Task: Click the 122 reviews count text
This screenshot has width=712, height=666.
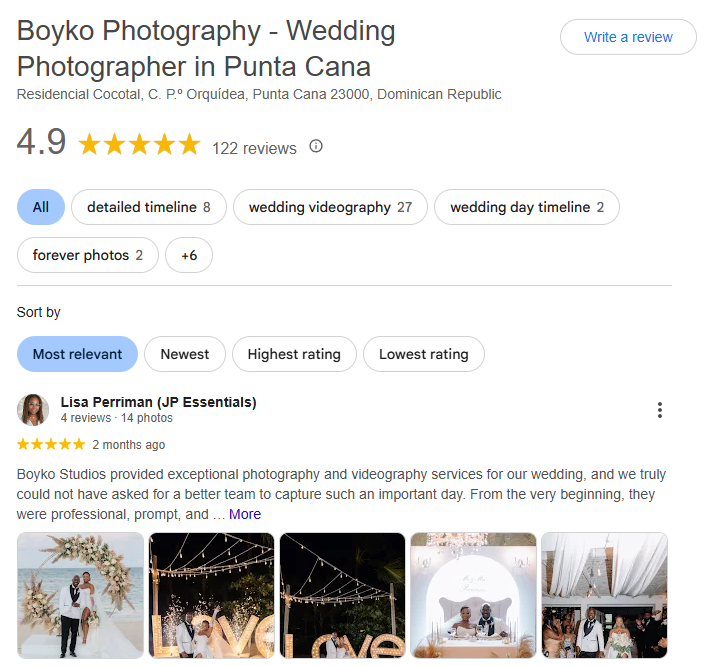Action: coord(254,148)
